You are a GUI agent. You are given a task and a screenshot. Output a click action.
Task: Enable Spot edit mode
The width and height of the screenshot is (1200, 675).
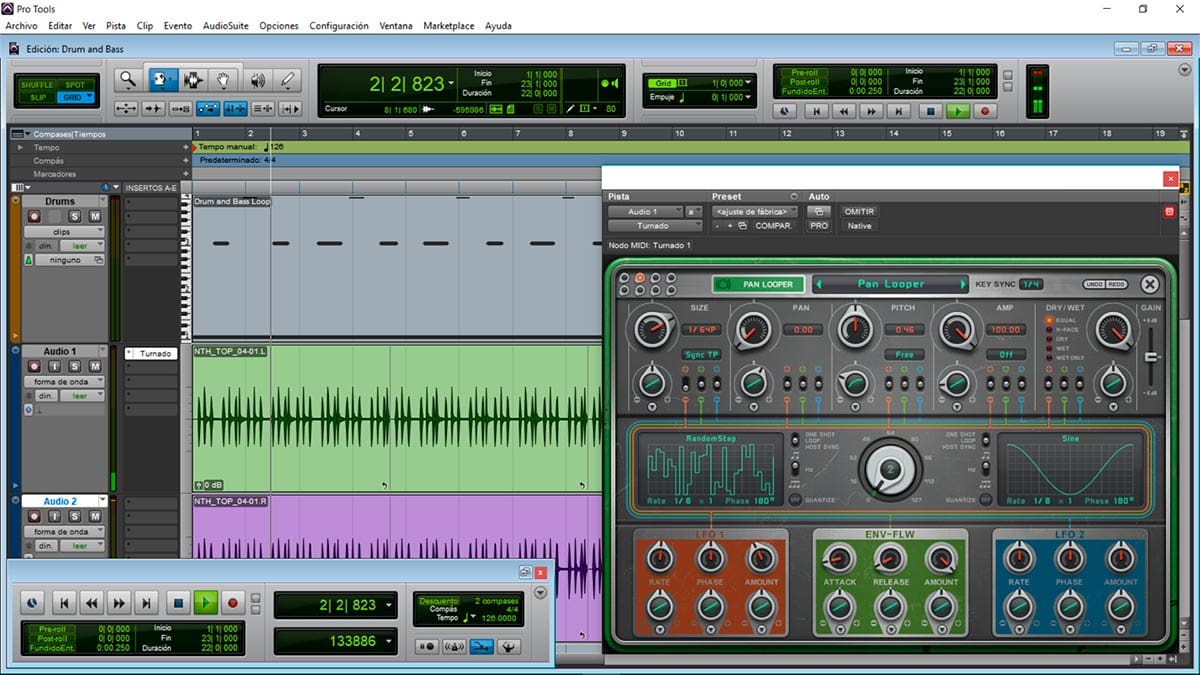click(x=76, y=85)
